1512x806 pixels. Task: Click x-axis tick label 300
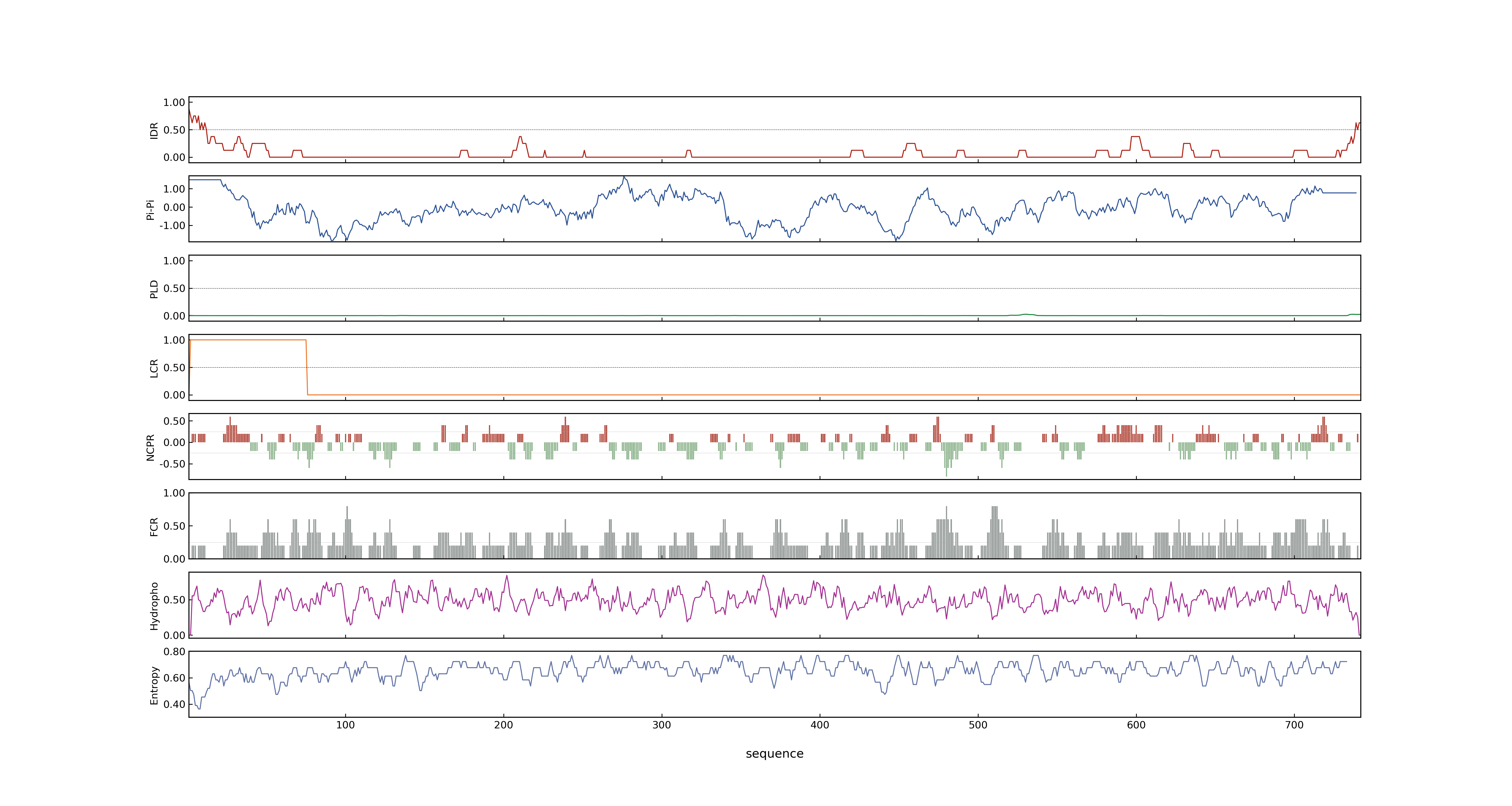pos(661,725)
